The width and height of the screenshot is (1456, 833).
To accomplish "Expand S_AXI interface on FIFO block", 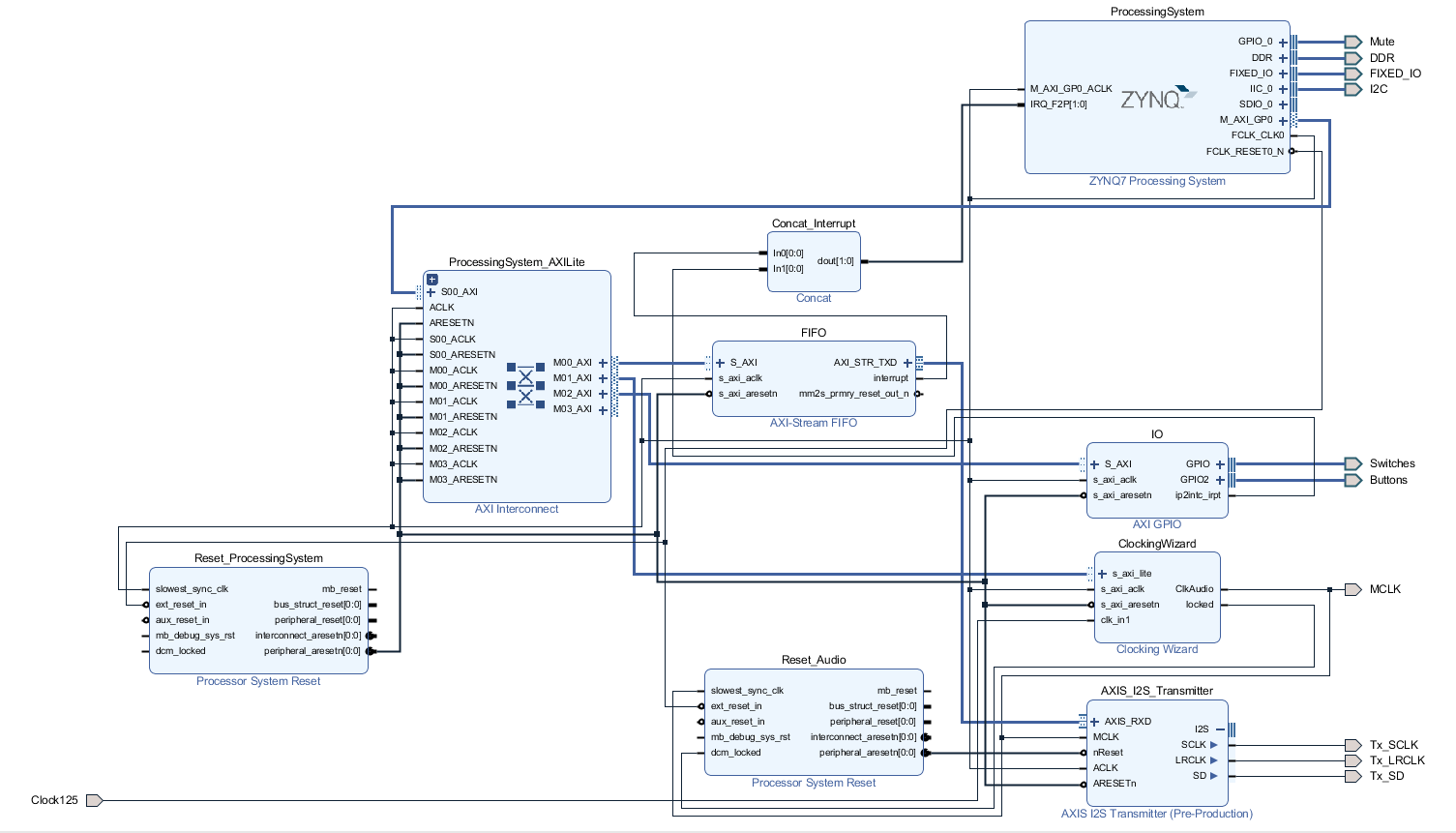I will point(720,363).
